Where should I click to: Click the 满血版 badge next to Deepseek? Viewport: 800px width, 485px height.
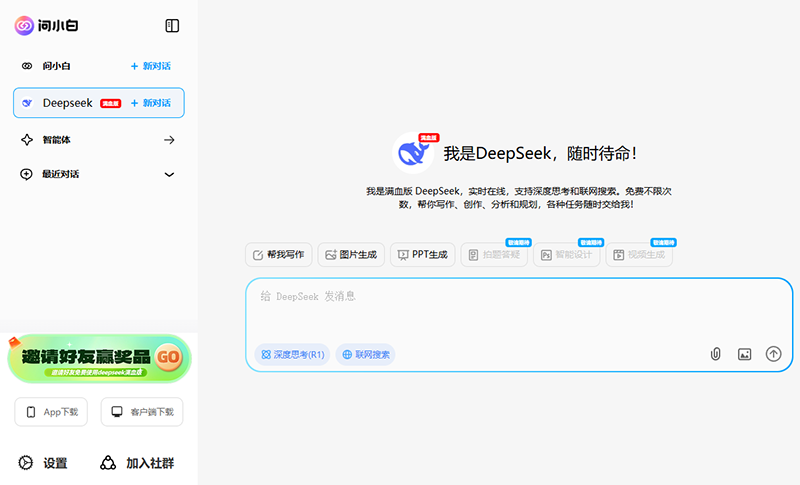click(111, 104)
